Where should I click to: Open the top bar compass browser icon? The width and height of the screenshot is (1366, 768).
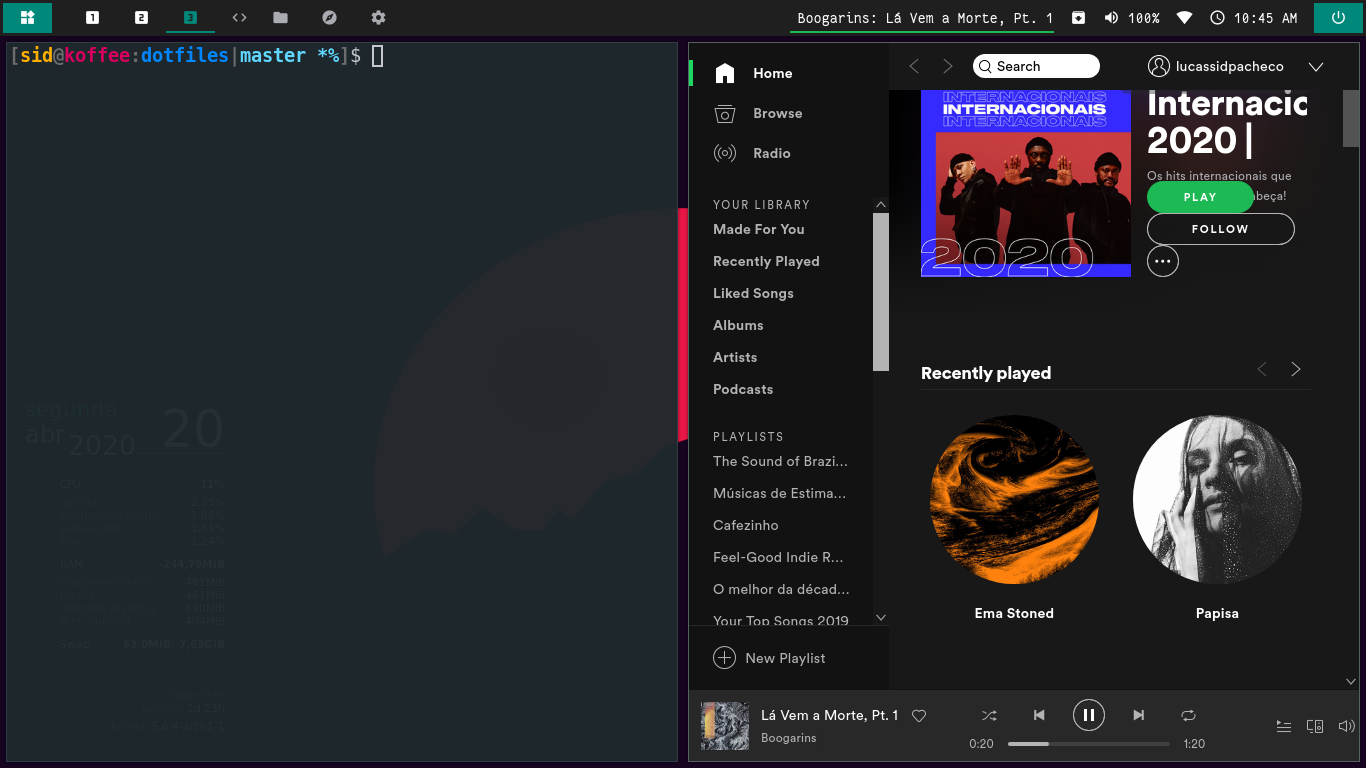[x=329, y=17]
